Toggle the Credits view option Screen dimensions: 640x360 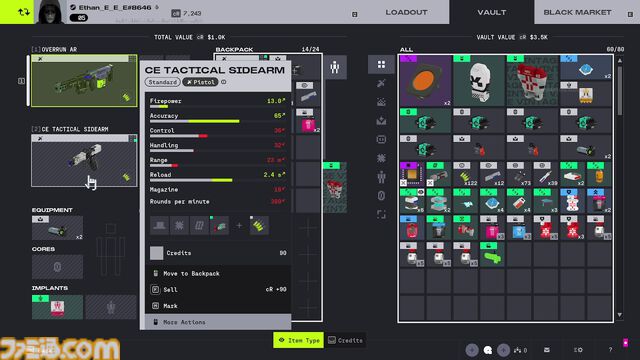(x=345, y=340)
